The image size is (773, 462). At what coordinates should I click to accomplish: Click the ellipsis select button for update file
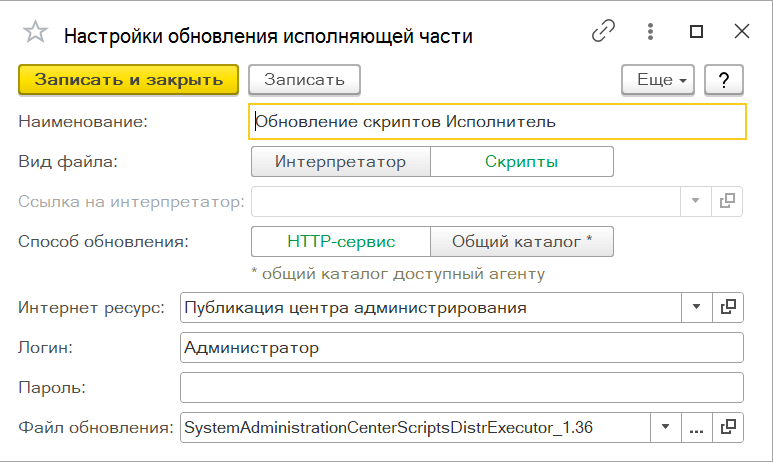click(x=696, y=427)
